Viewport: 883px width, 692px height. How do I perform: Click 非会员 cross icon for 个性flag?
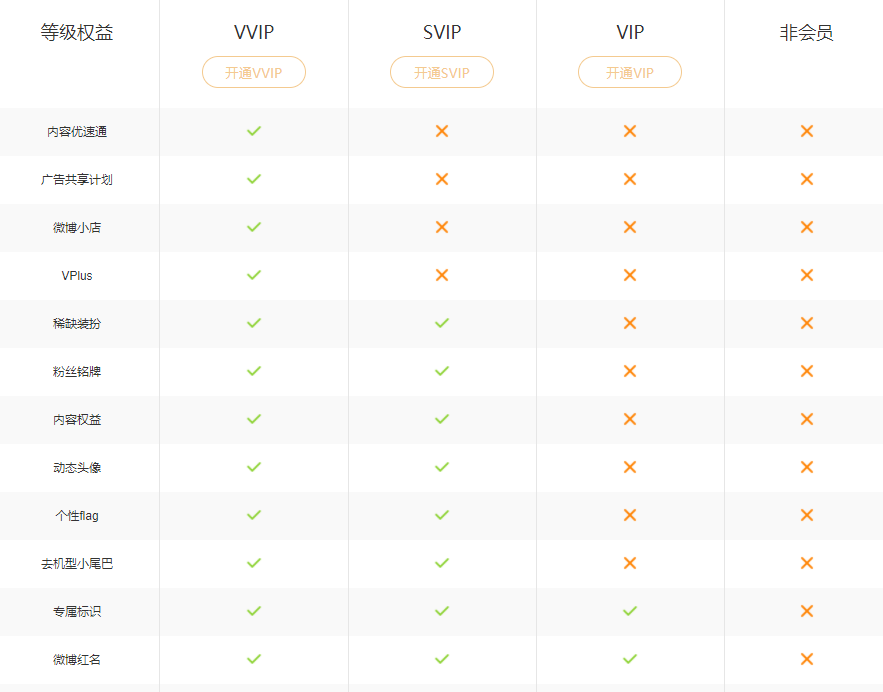pos(807,515)
